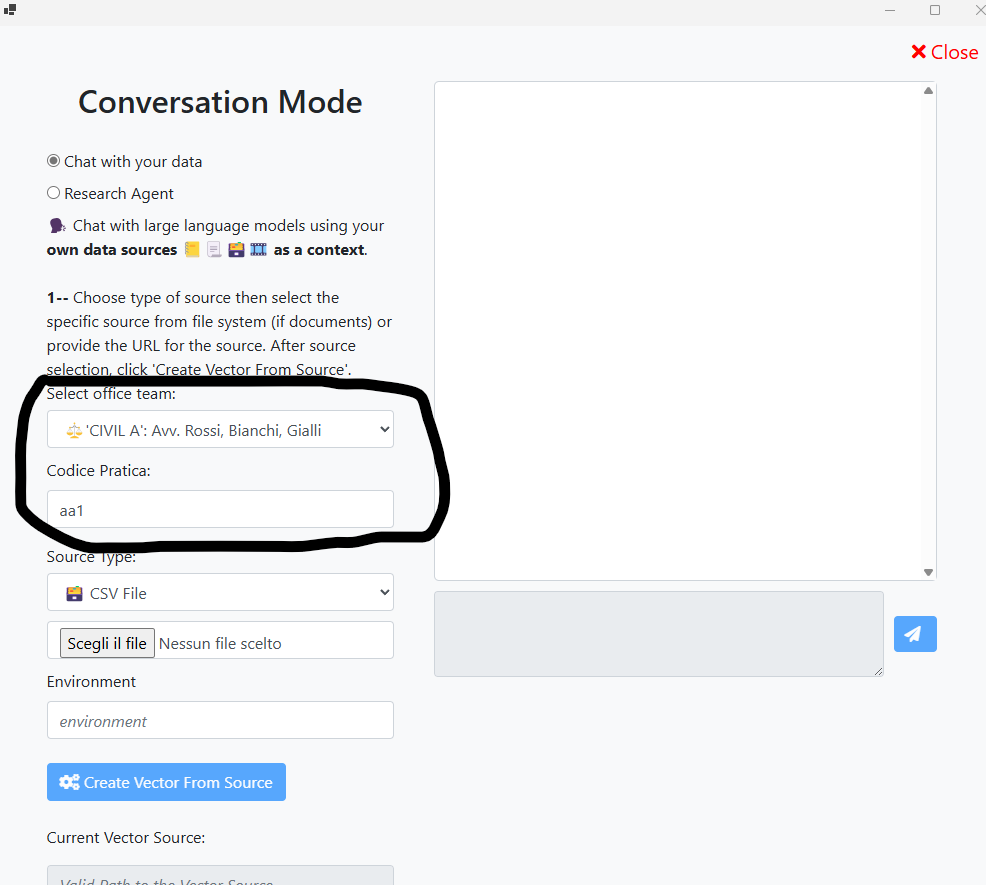Click the film strip data source icon
This screenshot has width=986, height=885.
[x=258, y=250]
